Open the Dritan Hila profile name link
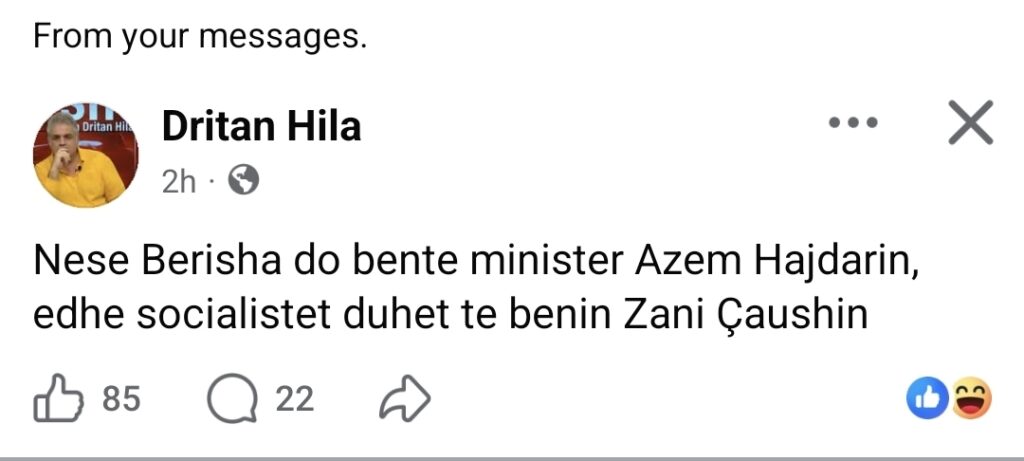This screenshot has height=461, width=1024. coord(261,127)
